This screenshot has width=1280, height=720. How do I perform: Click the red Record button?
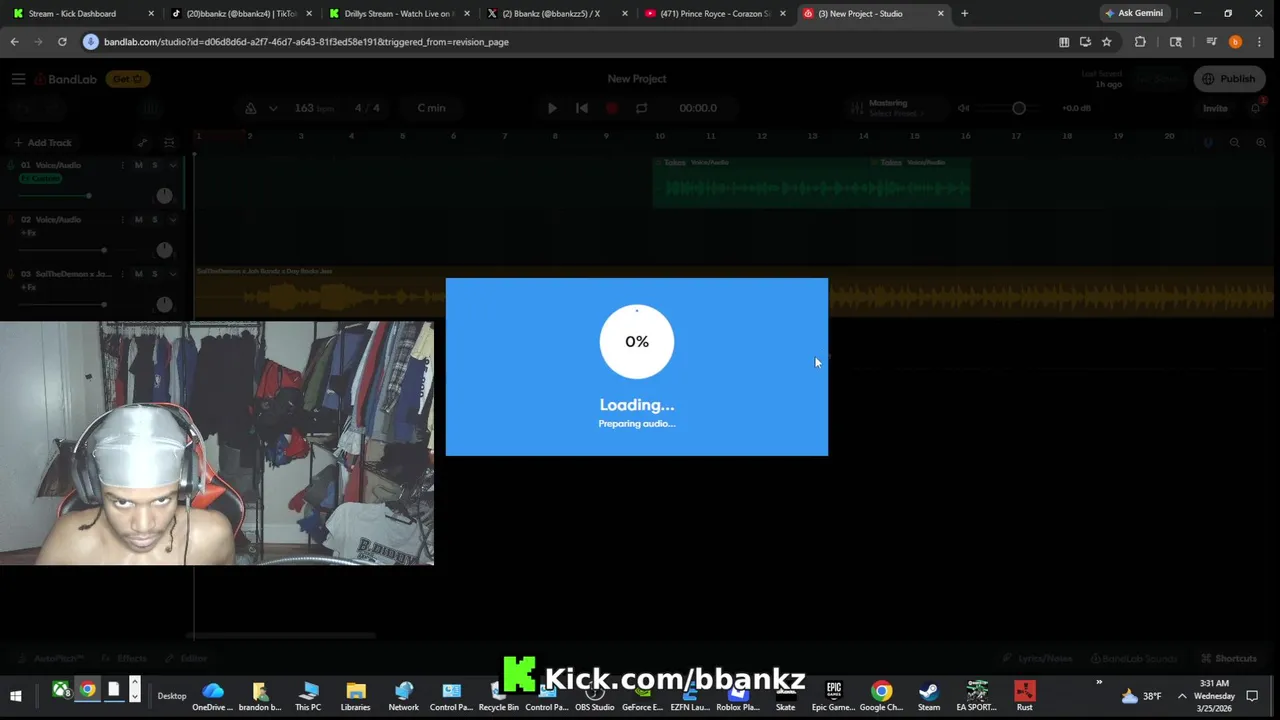point(612,108)
